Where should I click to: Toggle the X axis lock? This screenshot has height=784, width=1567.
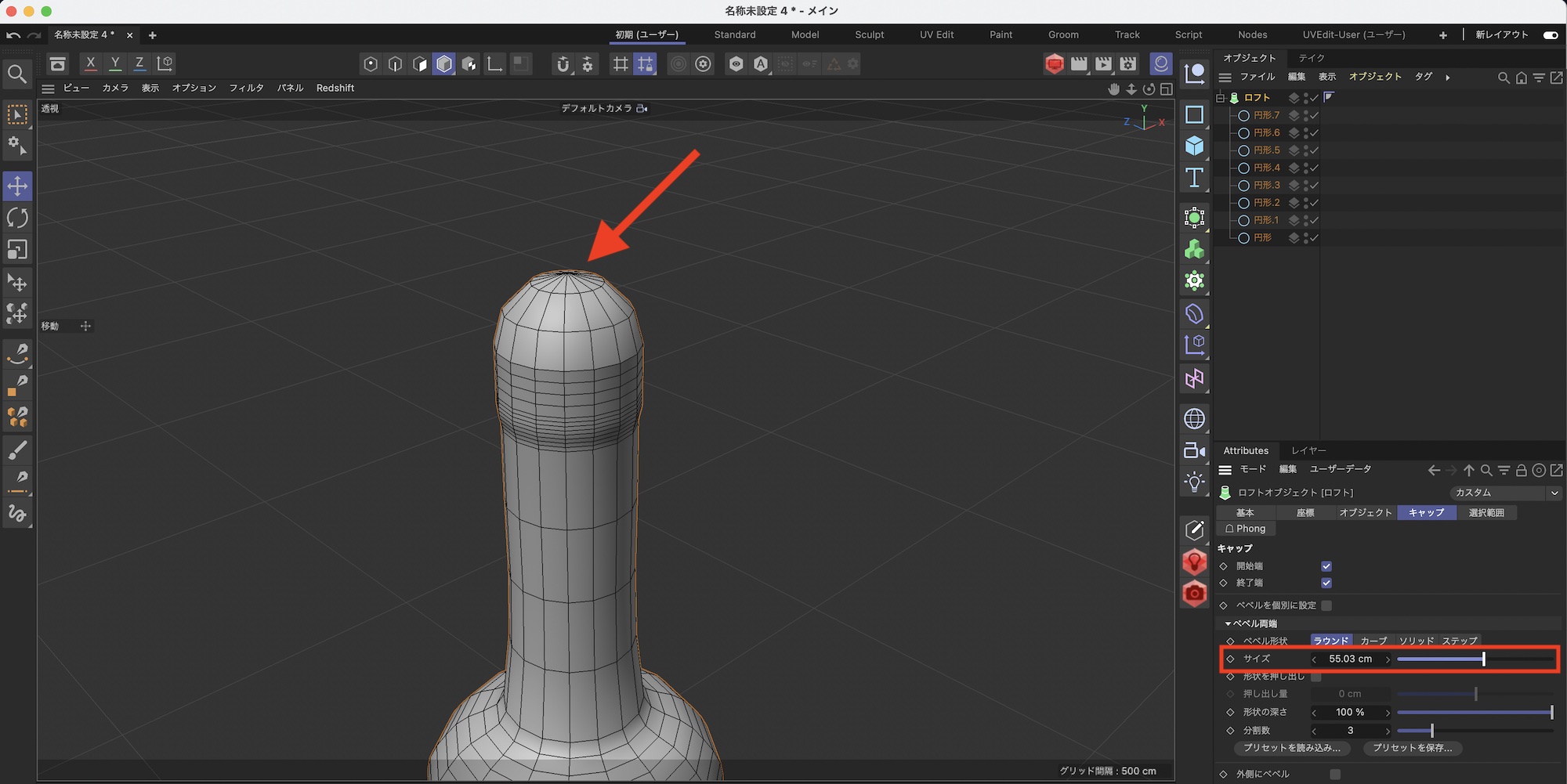click(x=91, y=63)
